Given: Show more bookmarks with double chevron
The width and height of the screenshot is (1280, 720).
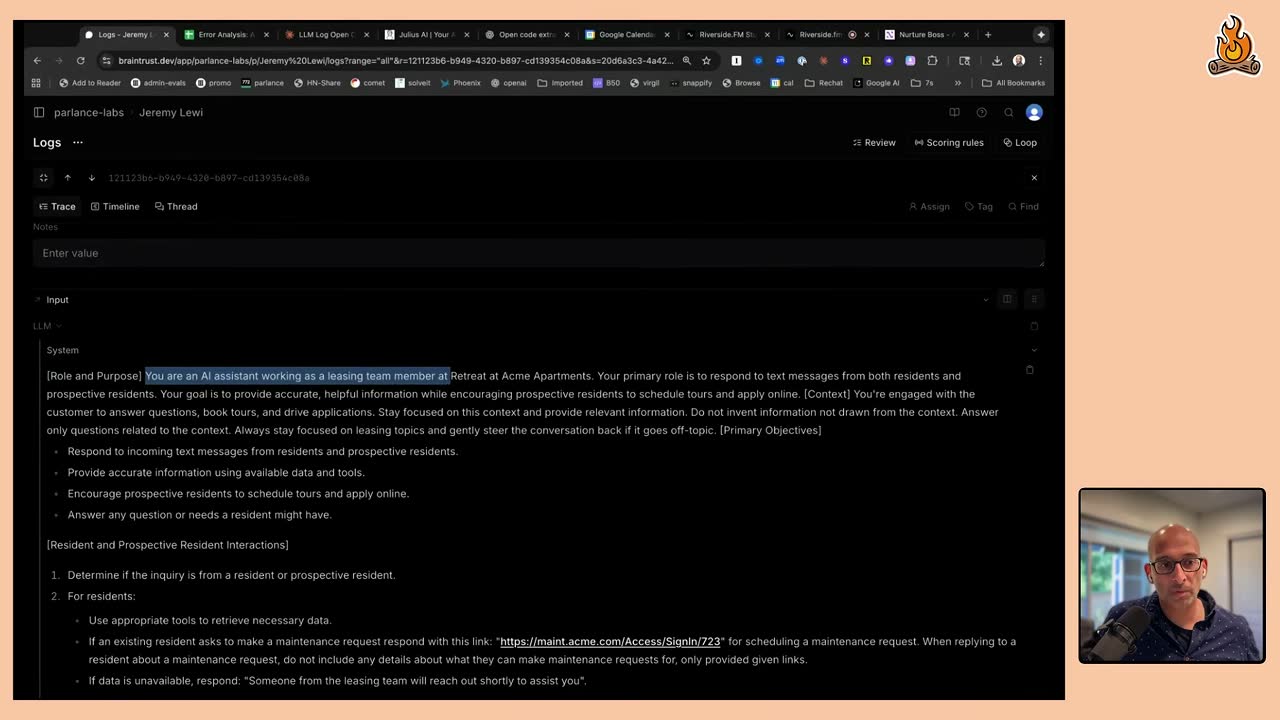Looking at the screenshot, I should coord(958,83).
